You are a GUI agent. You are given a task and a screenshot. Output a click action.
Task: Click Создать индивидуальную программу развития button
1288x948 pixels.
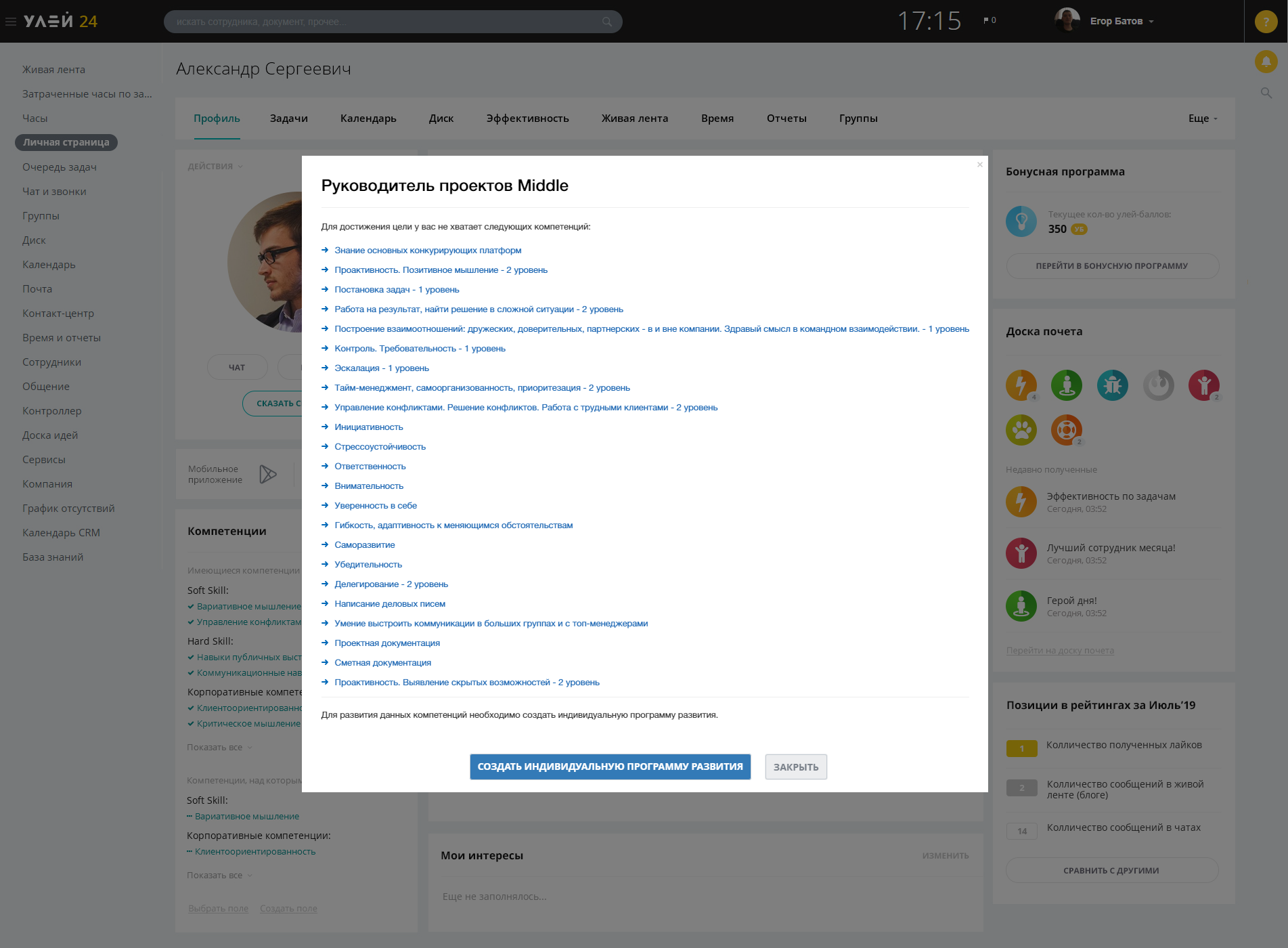tap(610, 767)
